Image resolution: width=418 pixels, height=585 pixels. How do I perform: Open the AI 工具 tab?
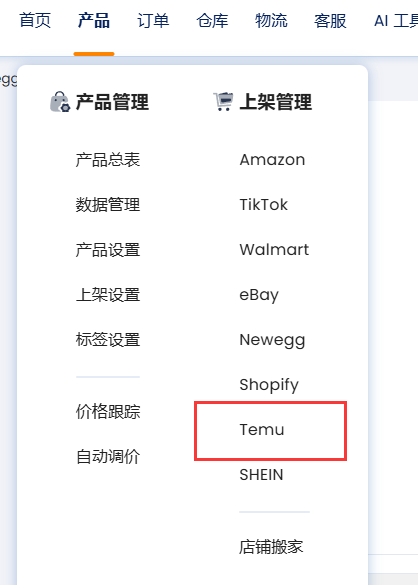pos(396,20)
